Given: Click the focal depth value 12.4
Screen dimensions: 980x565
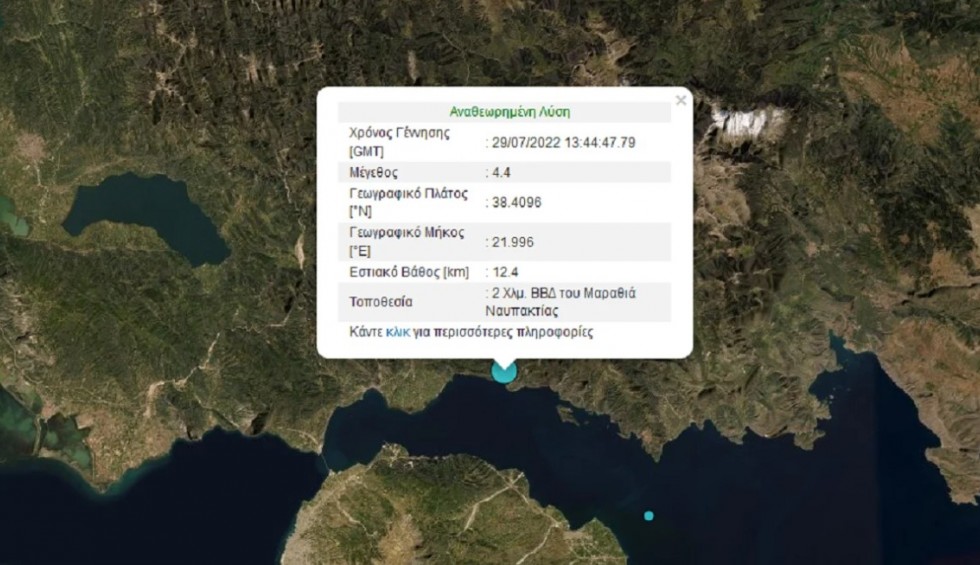Looking at the screenshot, I should click(503, 272).
